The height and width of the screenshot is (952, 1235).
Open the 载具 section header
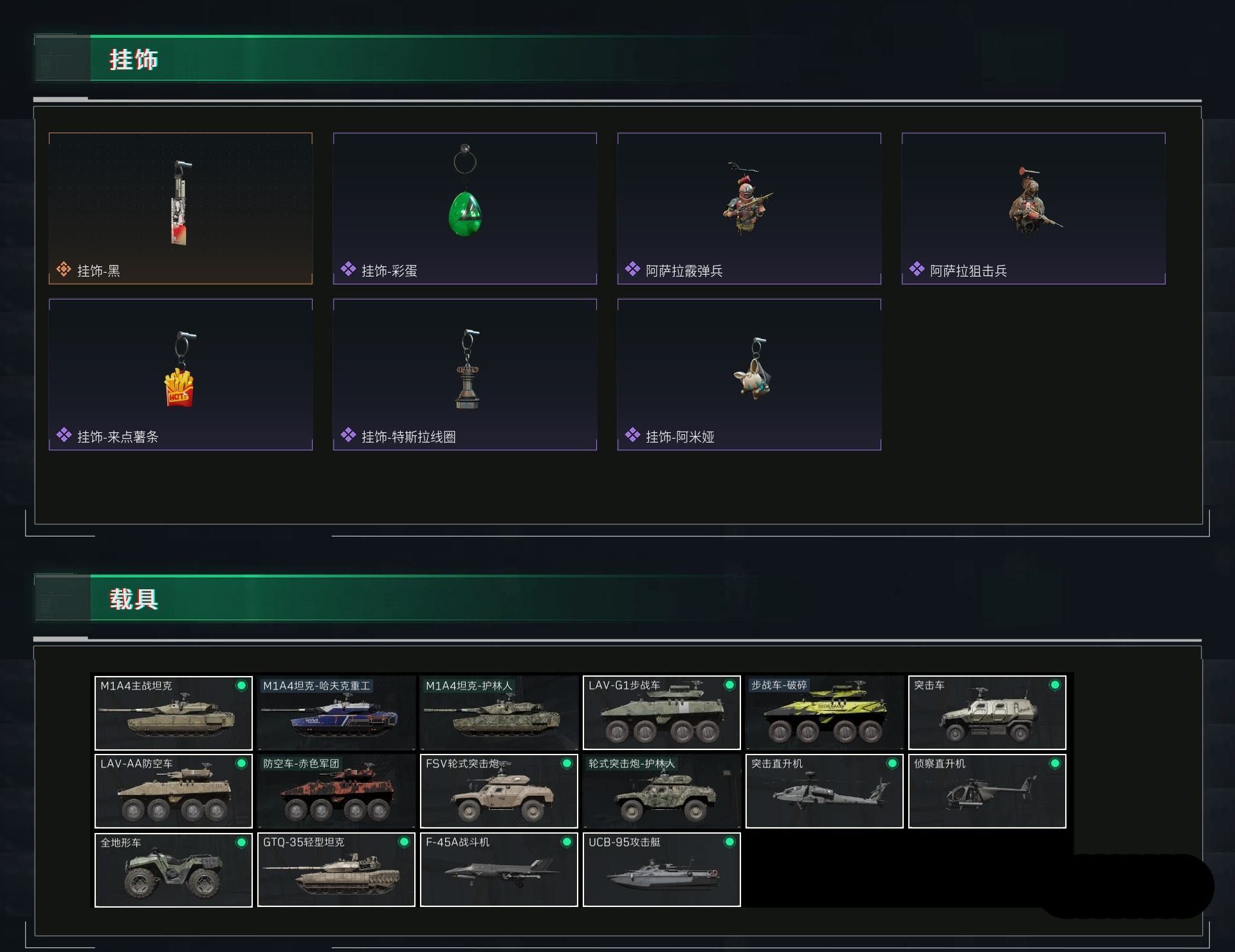click(134, 599)
